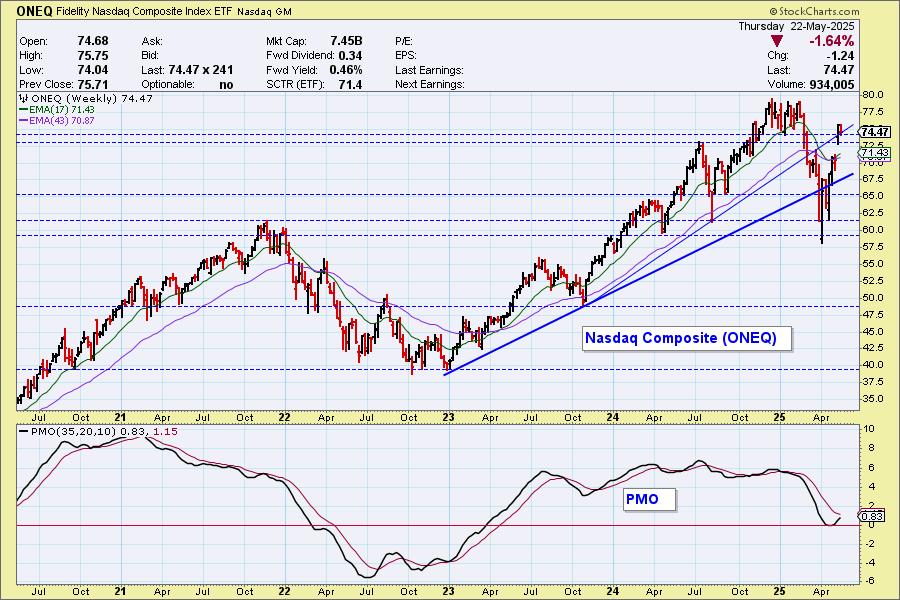Click the Fidelity Nasdaq Composite Index ETF name
The height and width of the screenshot is (600, 900).
(x=145, y=11)
